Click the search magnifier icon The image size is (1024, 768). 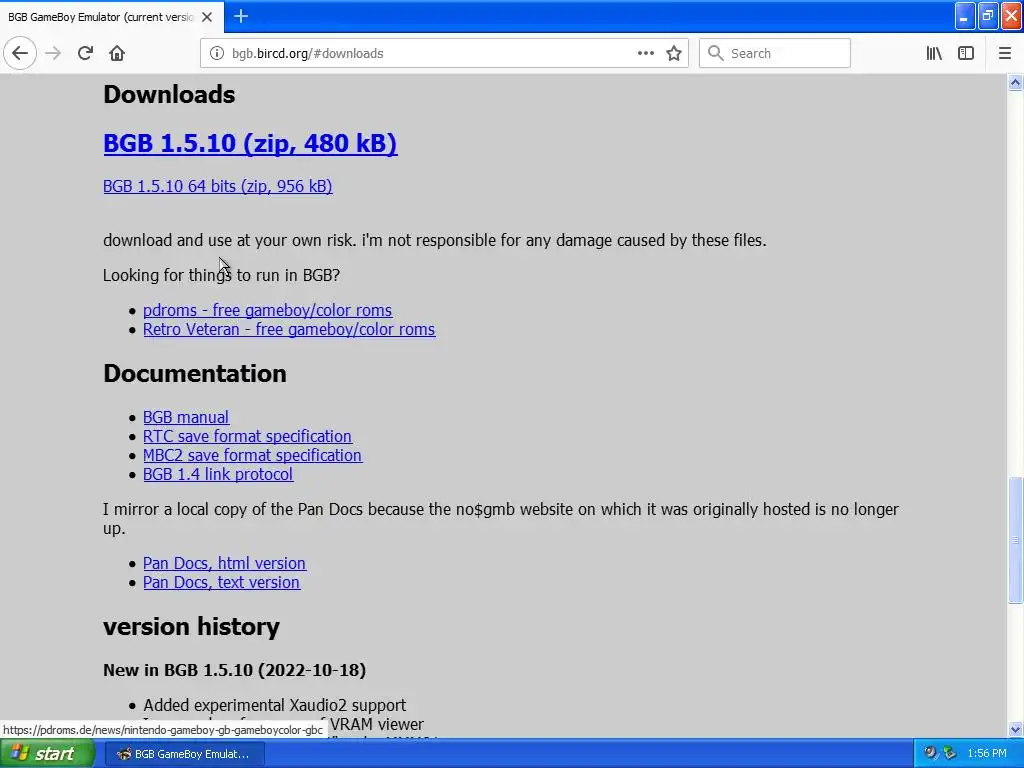[x=716, y=53]
